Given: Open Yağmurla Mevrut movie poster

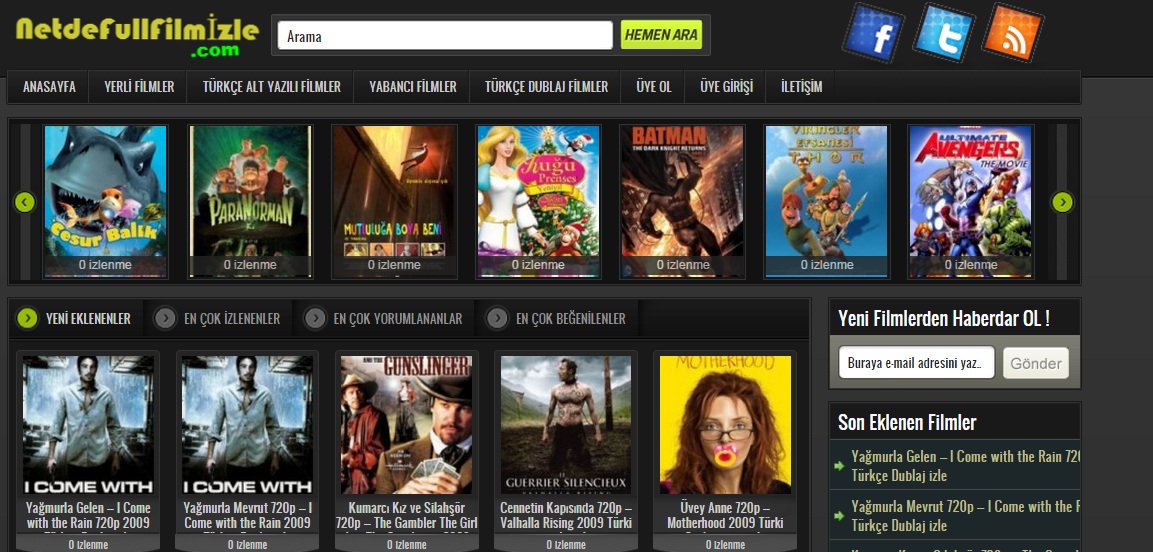Looking at the screenshot, I should tap(247, 425).
